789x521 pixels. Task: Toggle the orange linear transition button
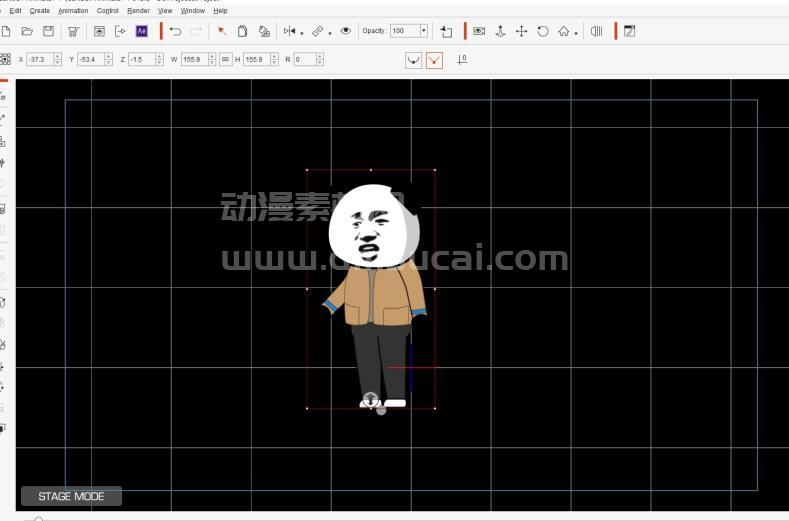[434, 60]
